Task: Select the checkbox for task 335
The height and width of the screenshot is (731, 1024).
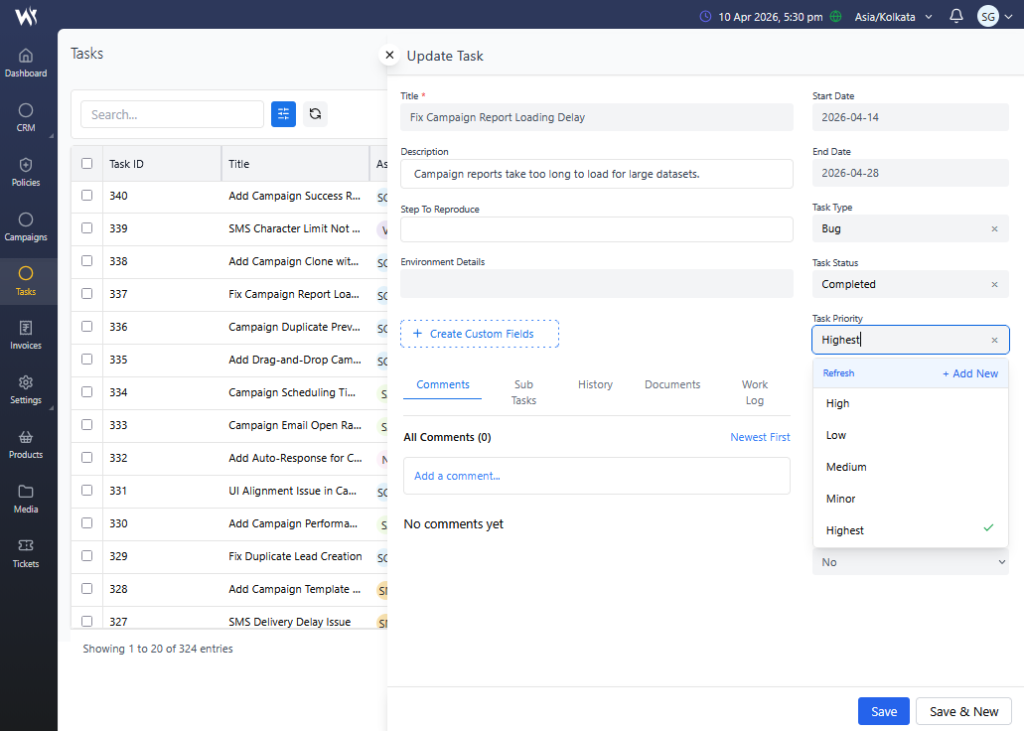Action: [87, 360]
